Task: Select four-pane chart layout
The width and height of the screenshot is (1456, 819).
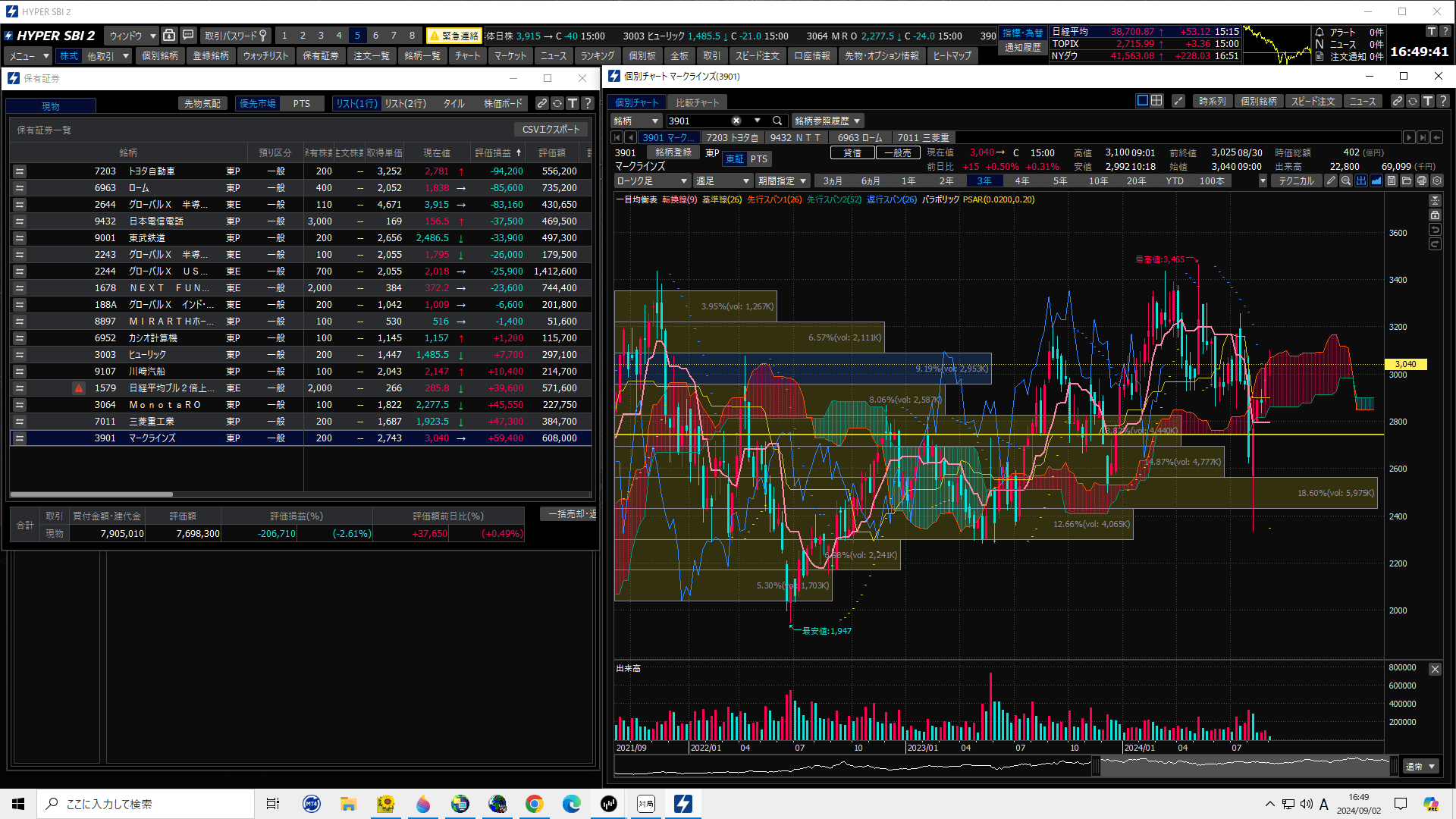Action: (x=1156, y=101)
